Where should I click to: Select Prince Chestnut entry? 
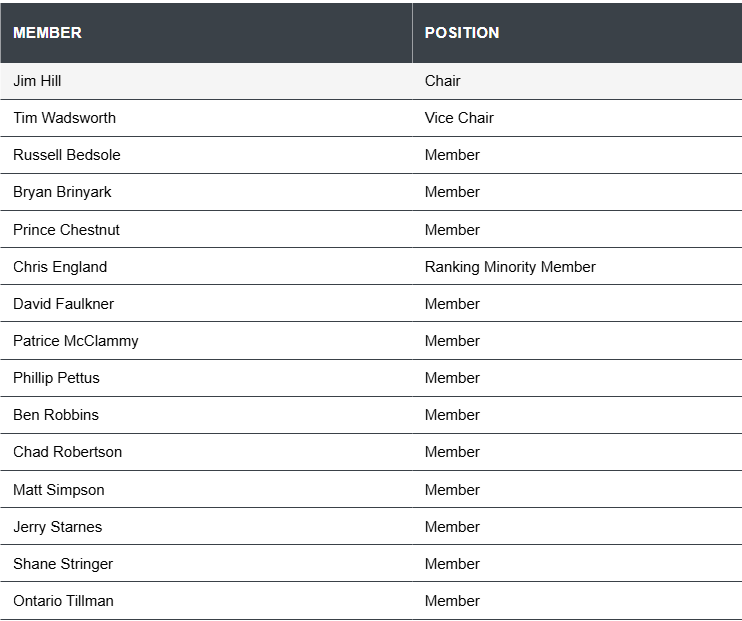(66, 230)
